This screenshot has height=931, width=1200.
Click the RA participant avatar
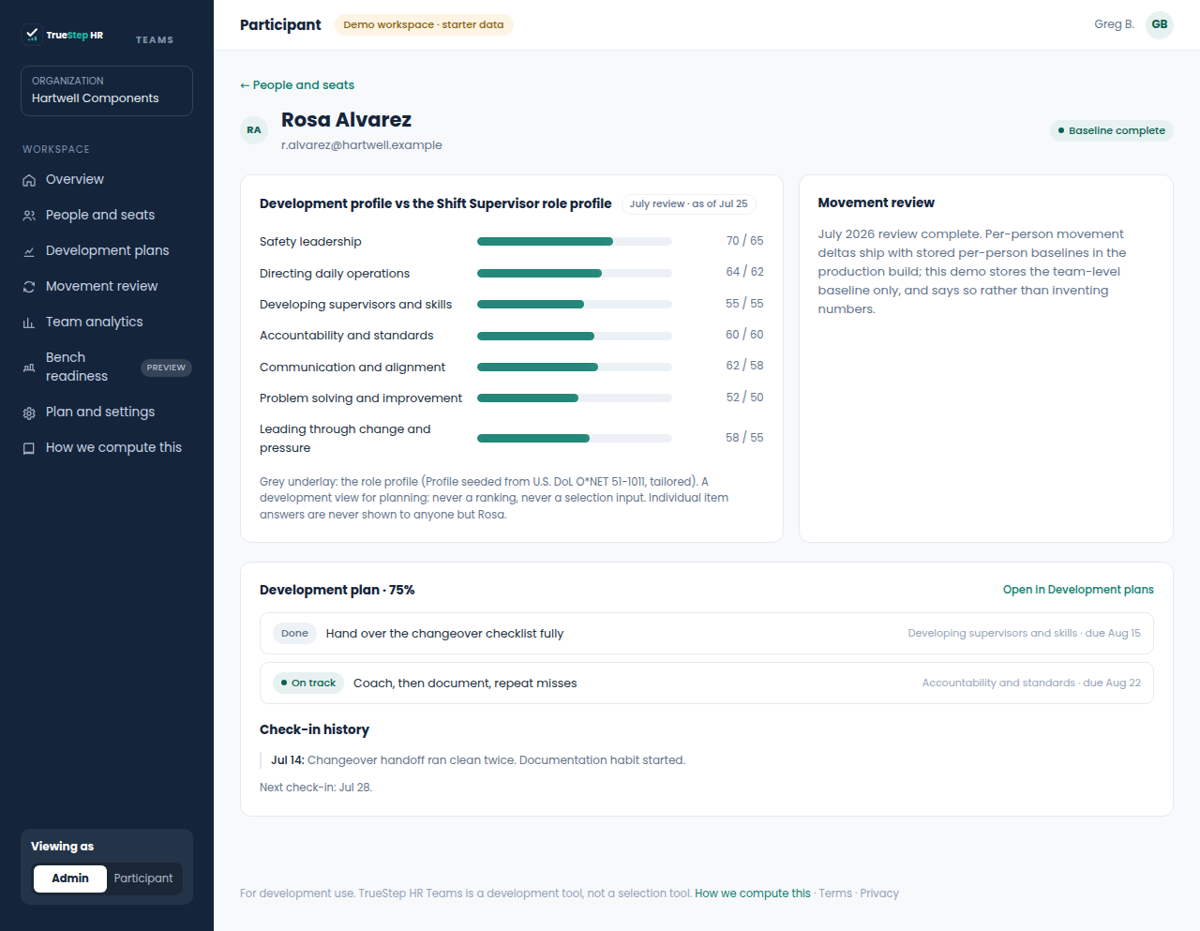click(254, 130)
